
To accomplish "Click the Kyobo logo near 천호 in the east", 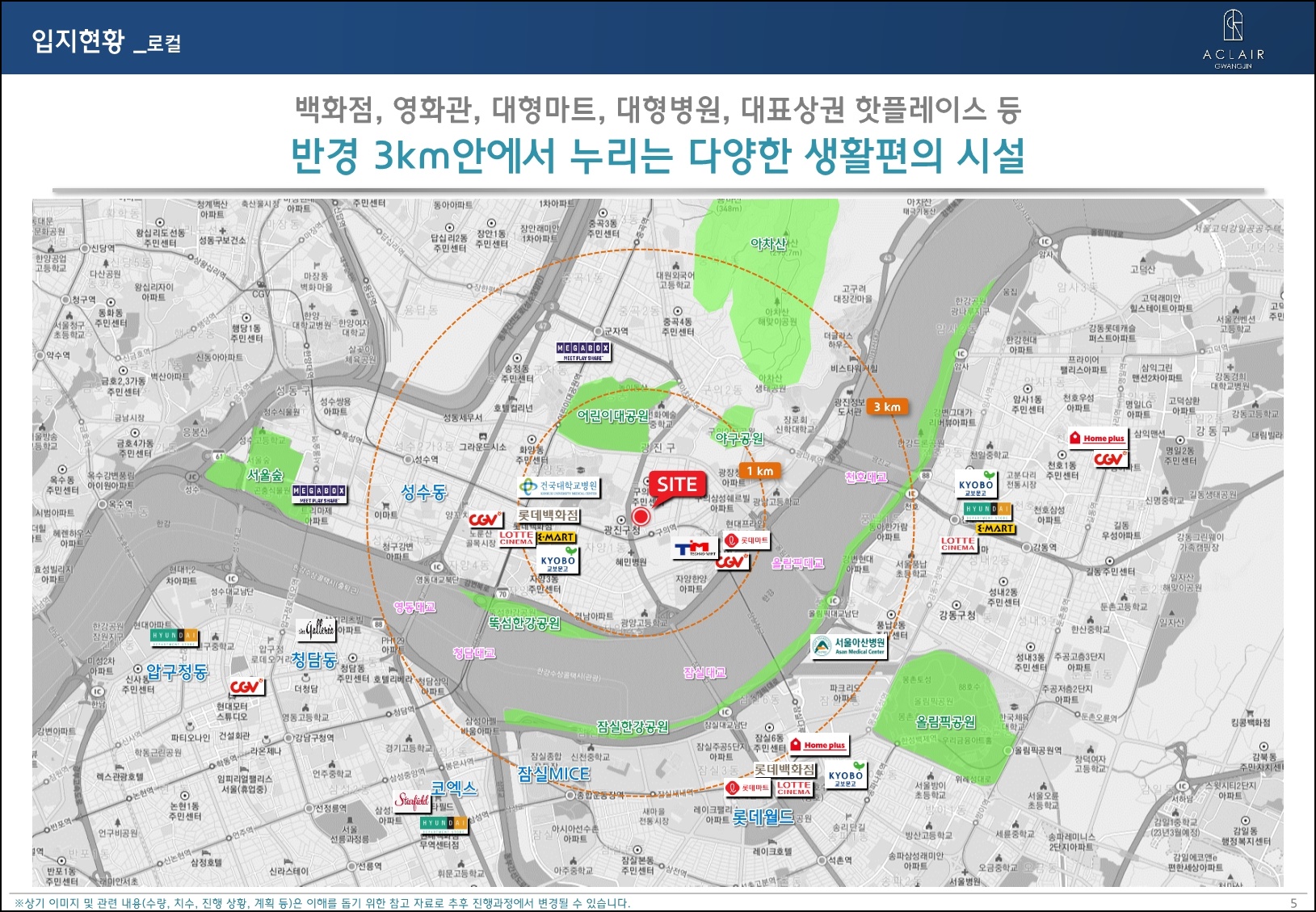I will 977,485.
